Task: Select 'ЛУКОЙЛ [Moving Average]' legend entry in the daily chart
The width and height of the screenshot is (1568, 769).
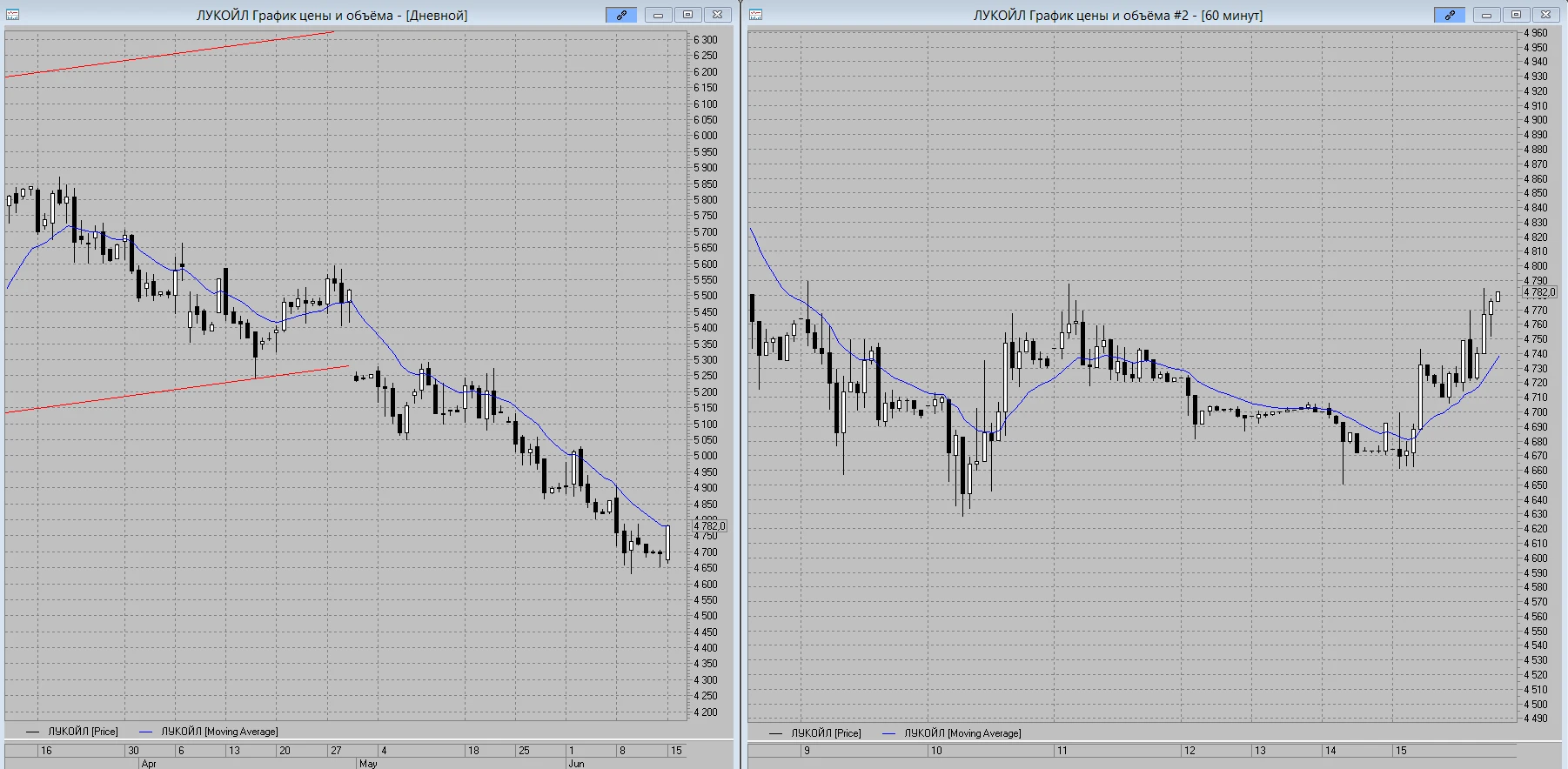Action: click(x=219, y=732)
